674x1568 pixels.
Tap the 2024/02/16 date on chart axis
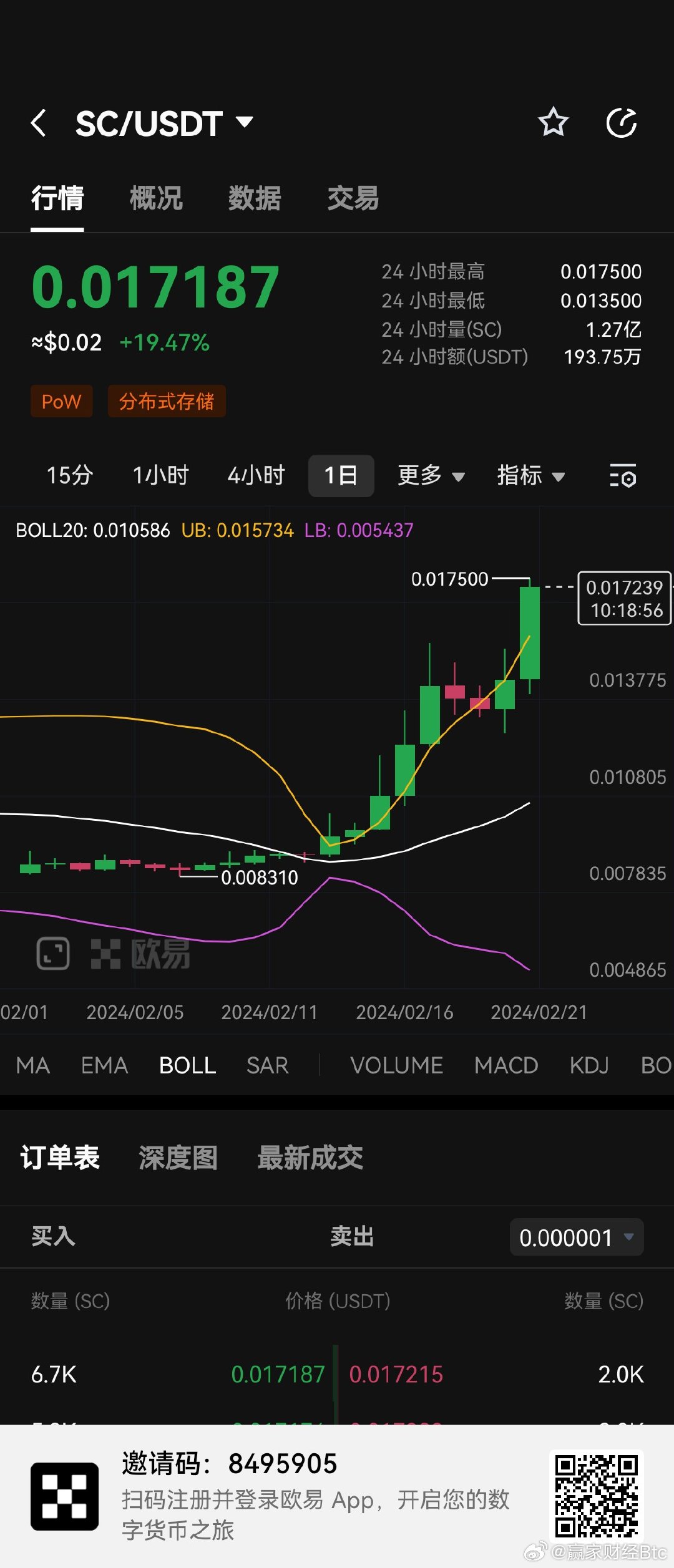[404, 1012]
